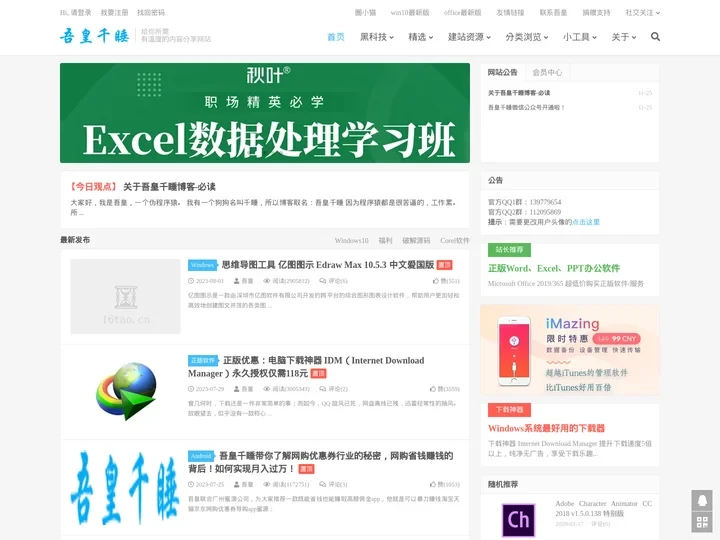This screenshot has height=540, width=720.
Task: Click the 我要注册 register link
Action: (114, 12)
